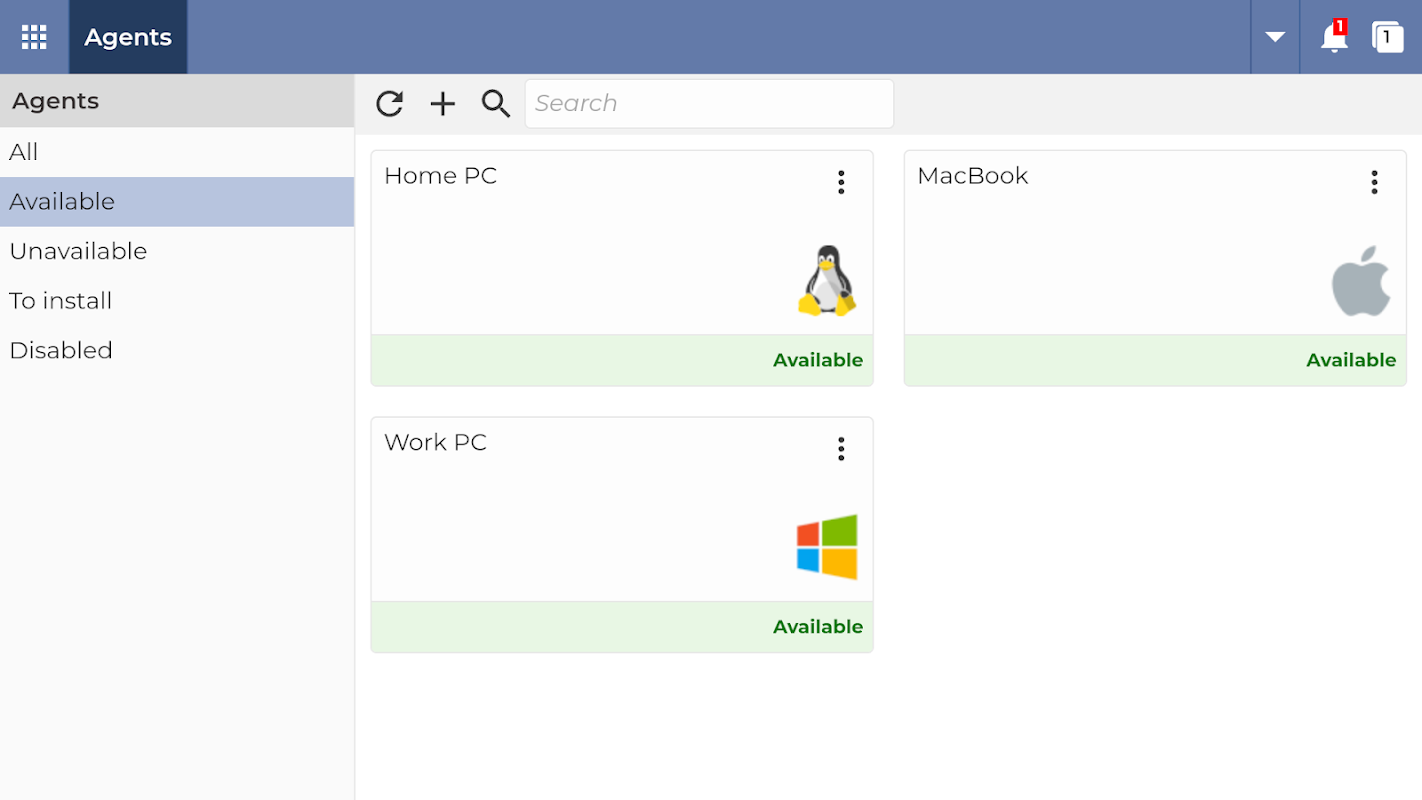Click the Apple logo on MacBook card
This screenshot has width=1422, height=800.
pyautogui.click(x=1361, y=281)
